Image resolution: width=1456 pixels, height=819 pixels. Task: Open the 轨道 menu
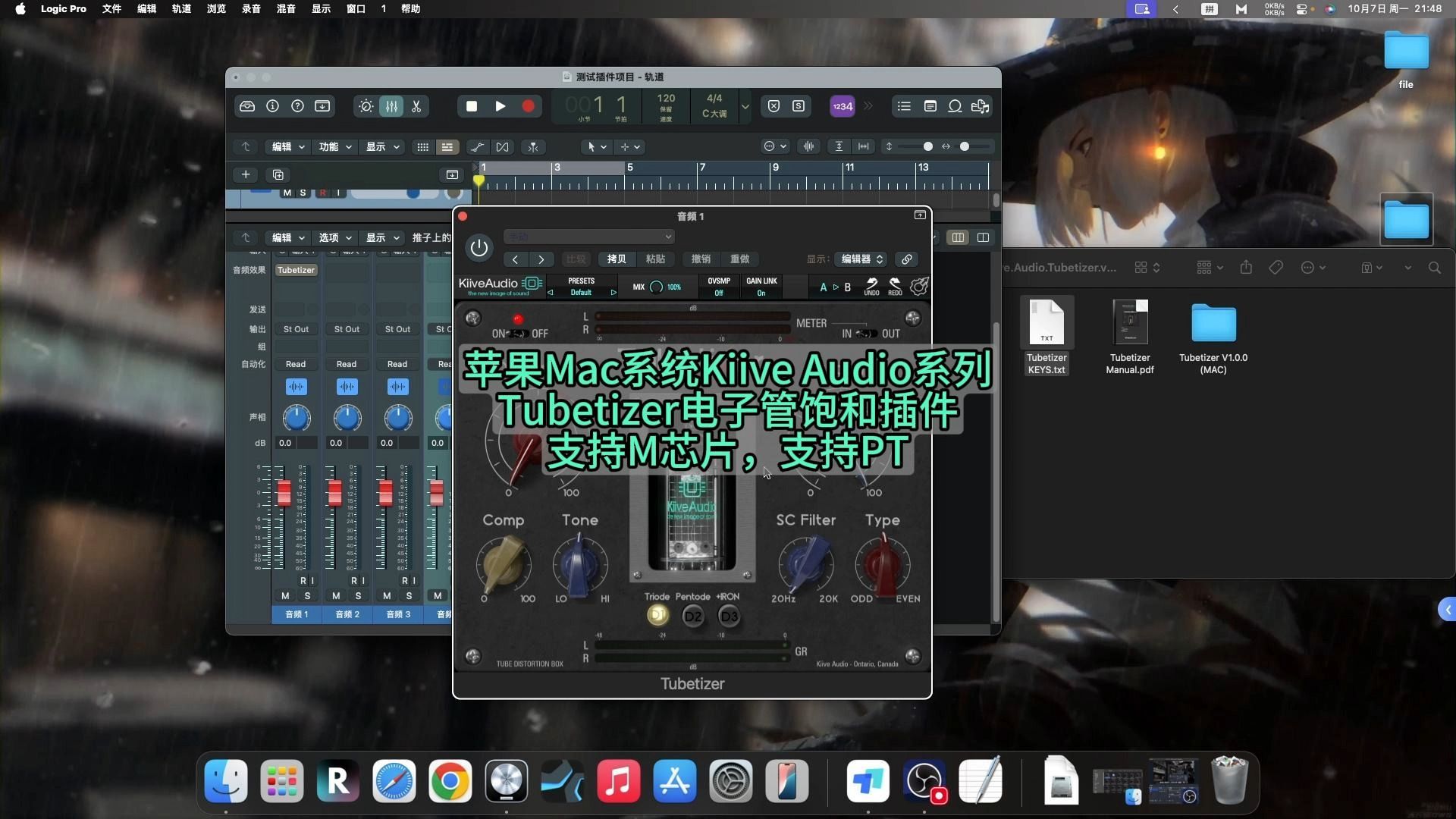point(181,9)
